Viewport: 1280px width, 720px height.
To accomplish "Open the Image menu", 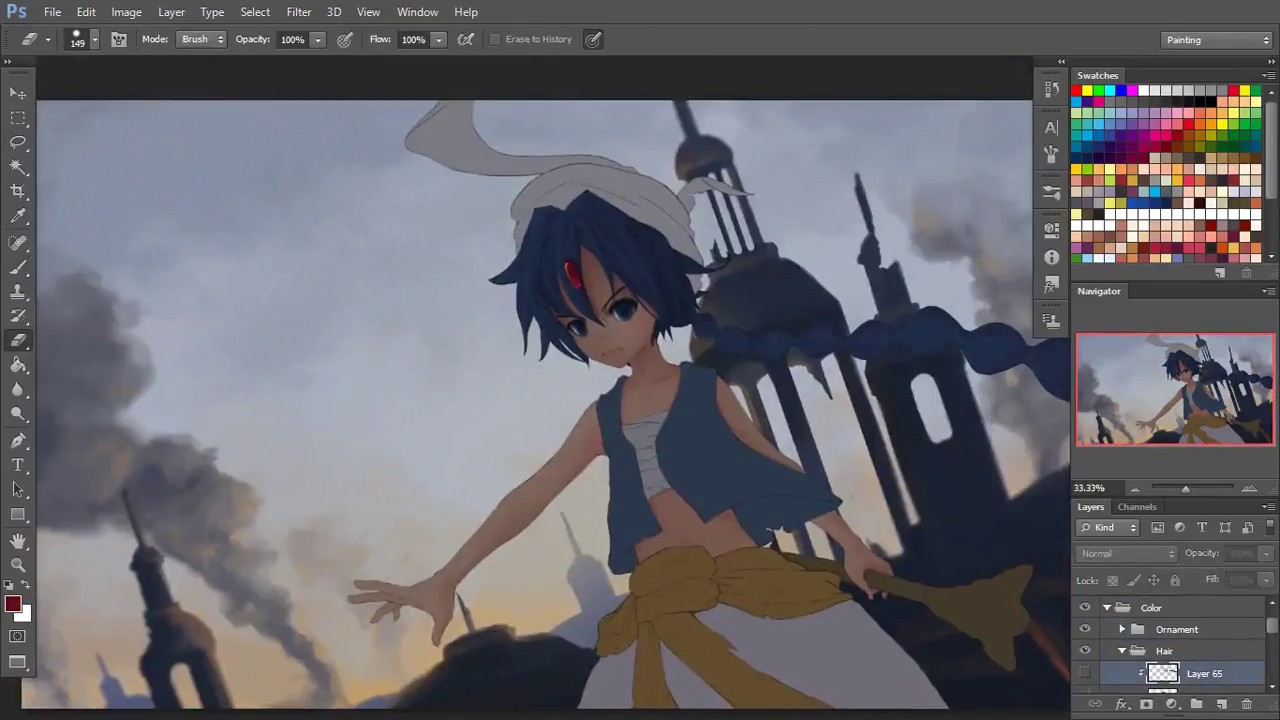I will tap(126, 12).
